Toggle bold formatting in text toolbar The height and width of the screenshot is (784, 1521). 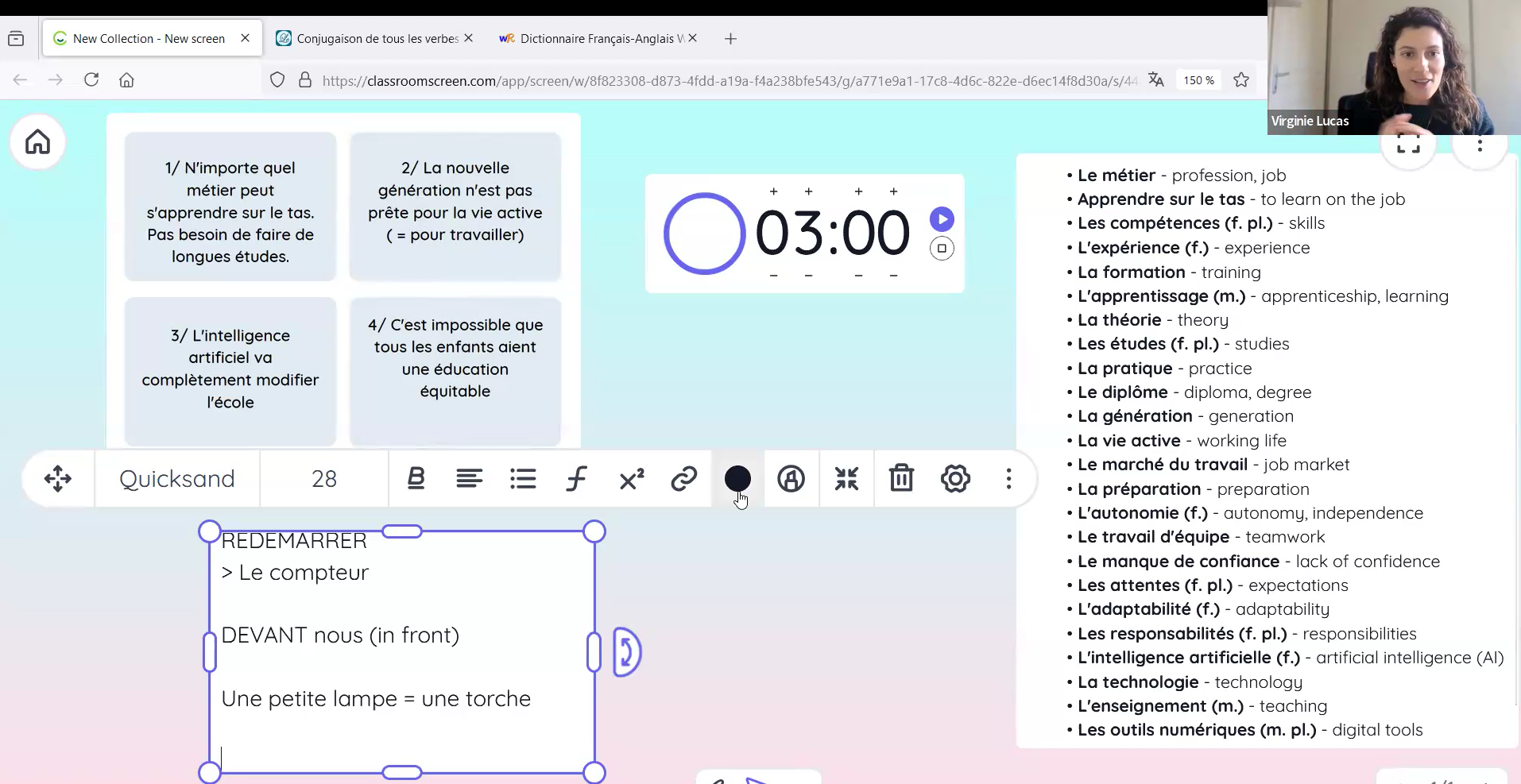point(416,479)
